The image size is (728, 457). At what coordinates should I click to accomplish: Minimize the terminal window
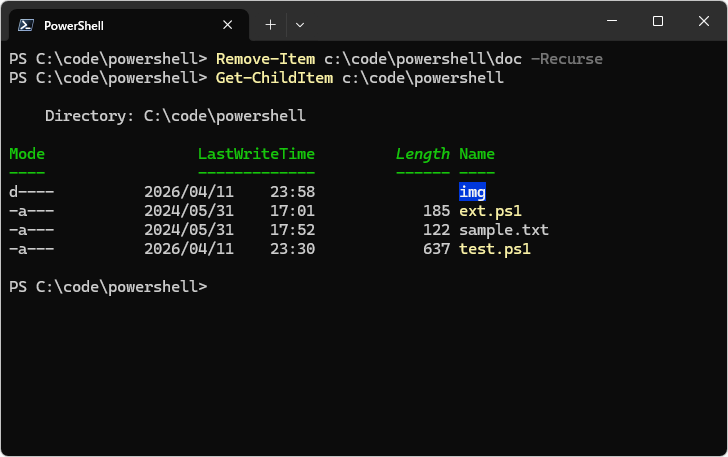coord(612,21)
